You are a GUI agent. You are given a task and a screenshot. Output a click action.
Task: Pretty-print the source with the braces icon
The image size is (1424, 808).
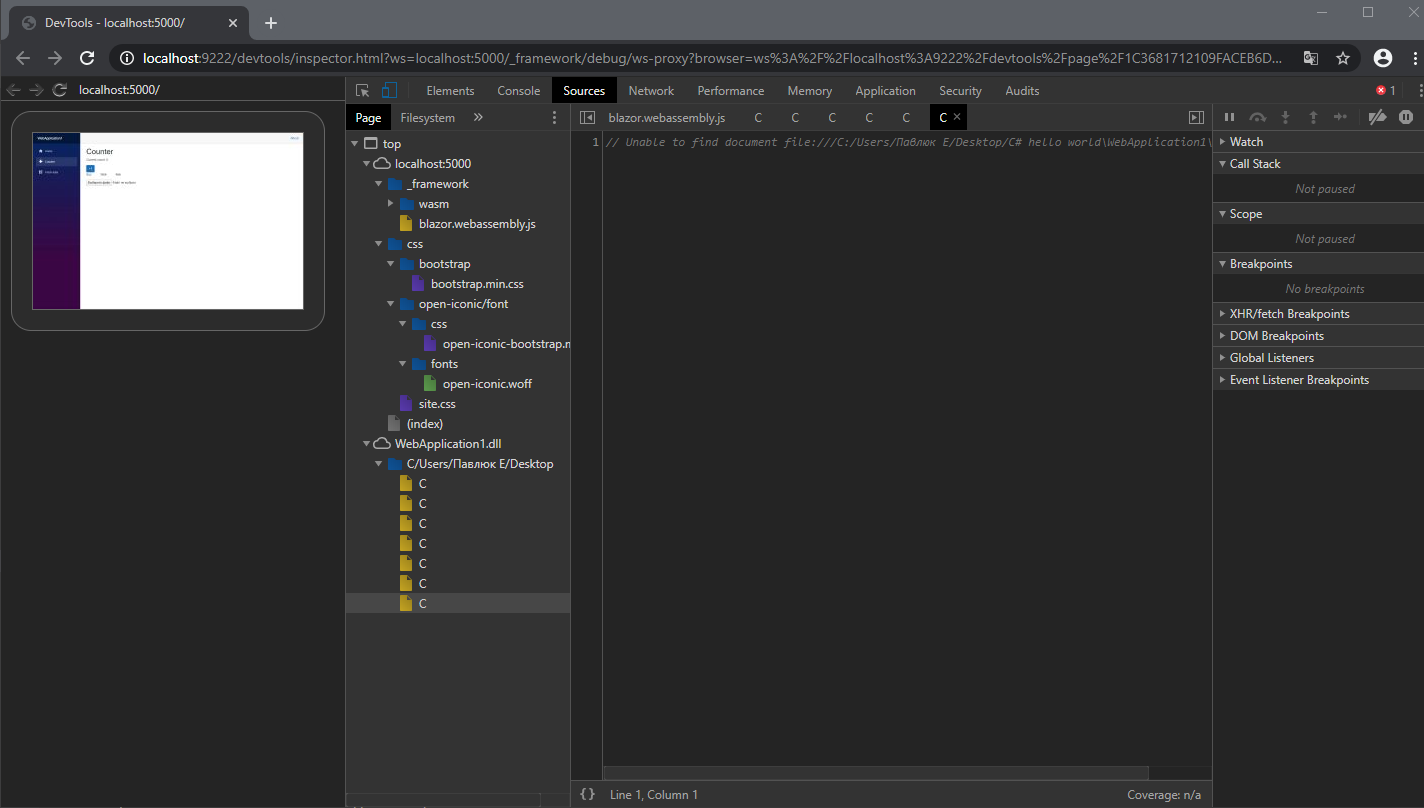point(588,793)
